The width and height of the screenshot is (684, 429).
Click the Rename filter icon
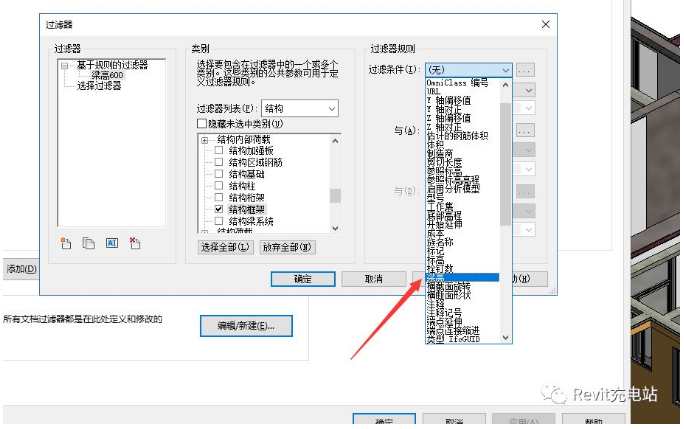(112, 244)
